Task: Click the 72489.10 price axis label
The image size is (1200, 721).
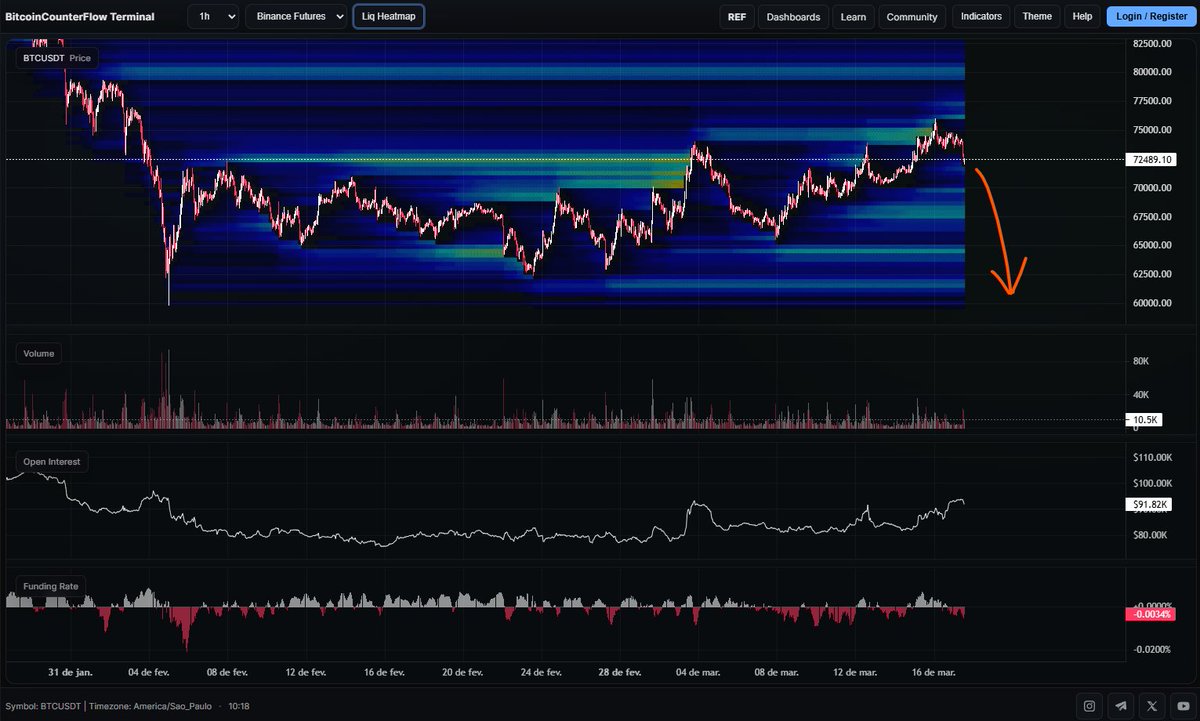Action: 1151,159
